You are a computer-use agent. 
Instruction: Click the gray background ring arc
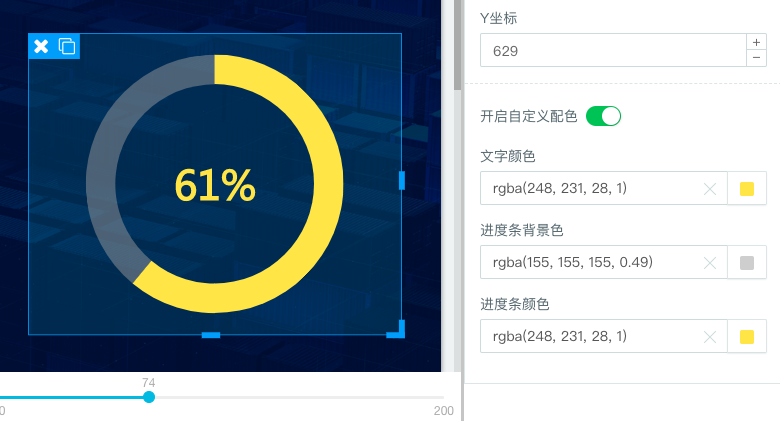tap(101, 184)
